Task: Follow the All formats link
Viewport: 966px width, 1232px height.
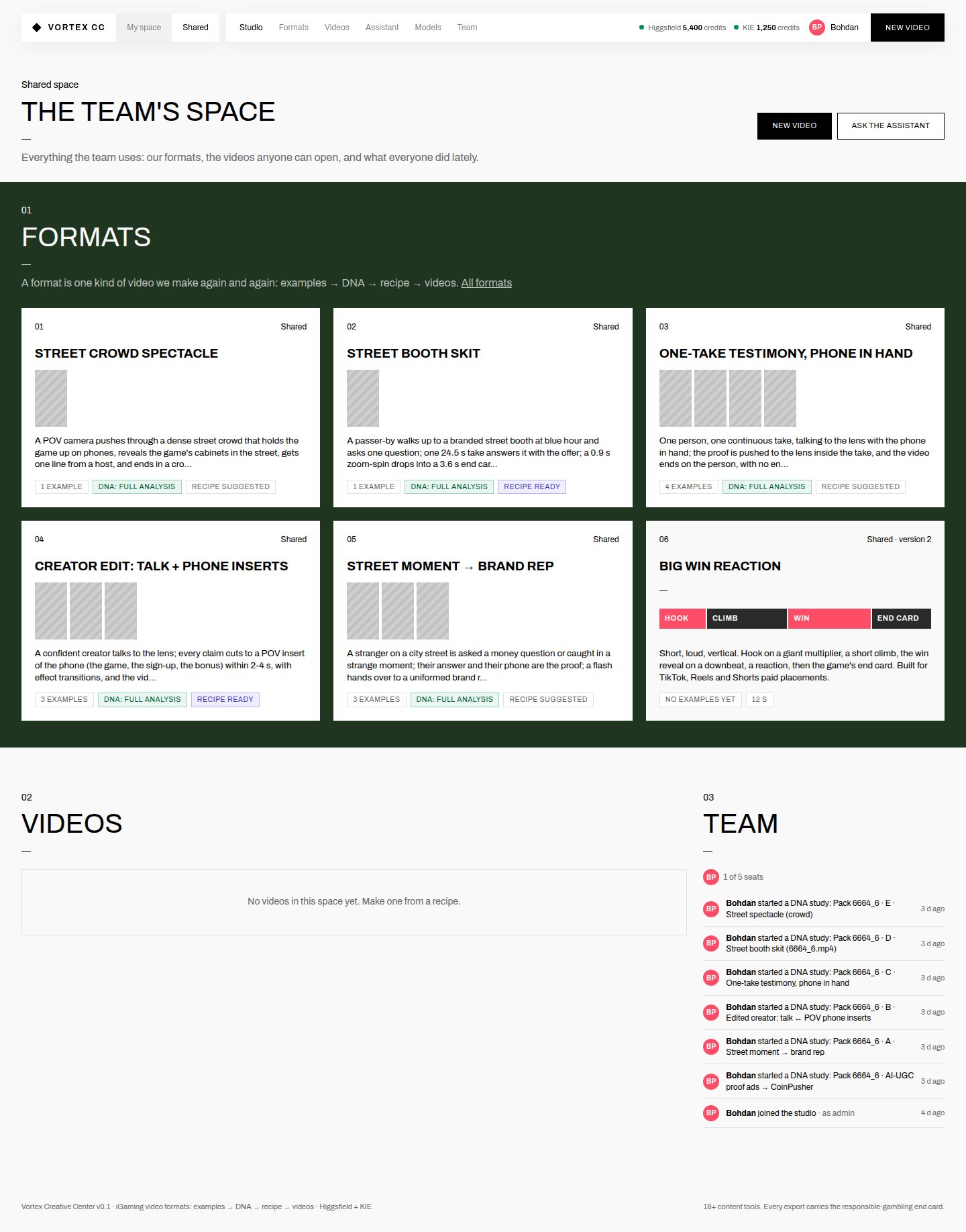Action: (486, 283)
